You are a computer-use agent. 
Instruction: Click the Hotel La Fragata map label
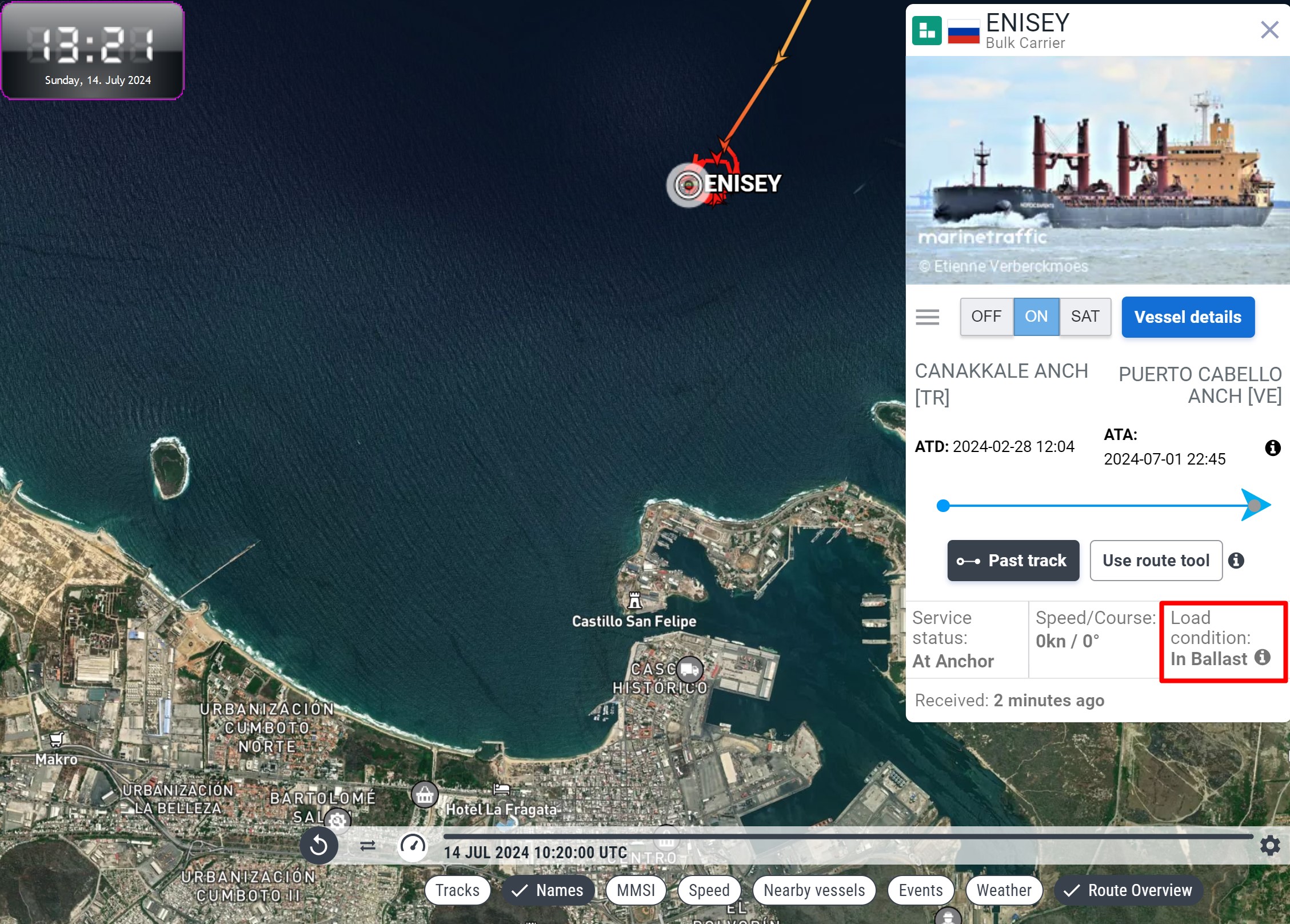[x=501, y=809]
